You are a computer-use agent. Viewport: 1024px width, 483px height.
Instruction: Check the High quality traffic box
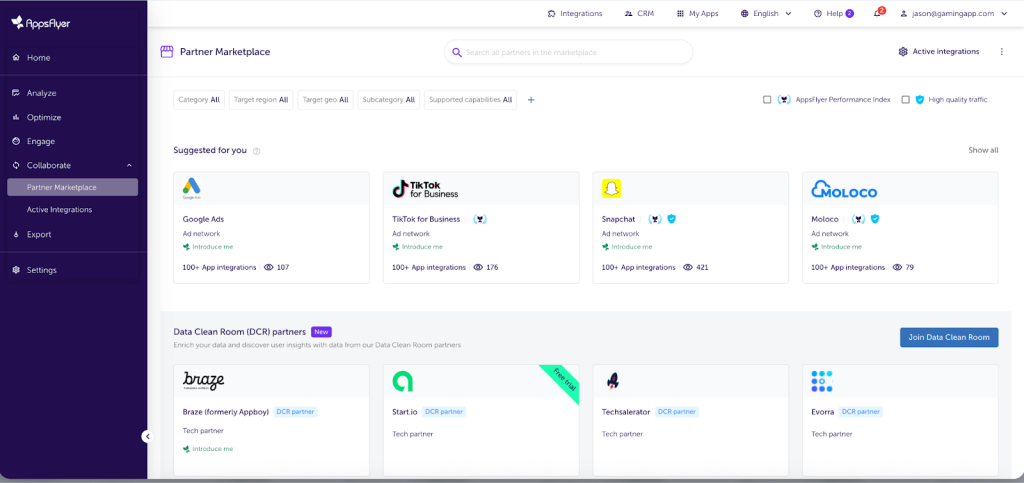905,100
